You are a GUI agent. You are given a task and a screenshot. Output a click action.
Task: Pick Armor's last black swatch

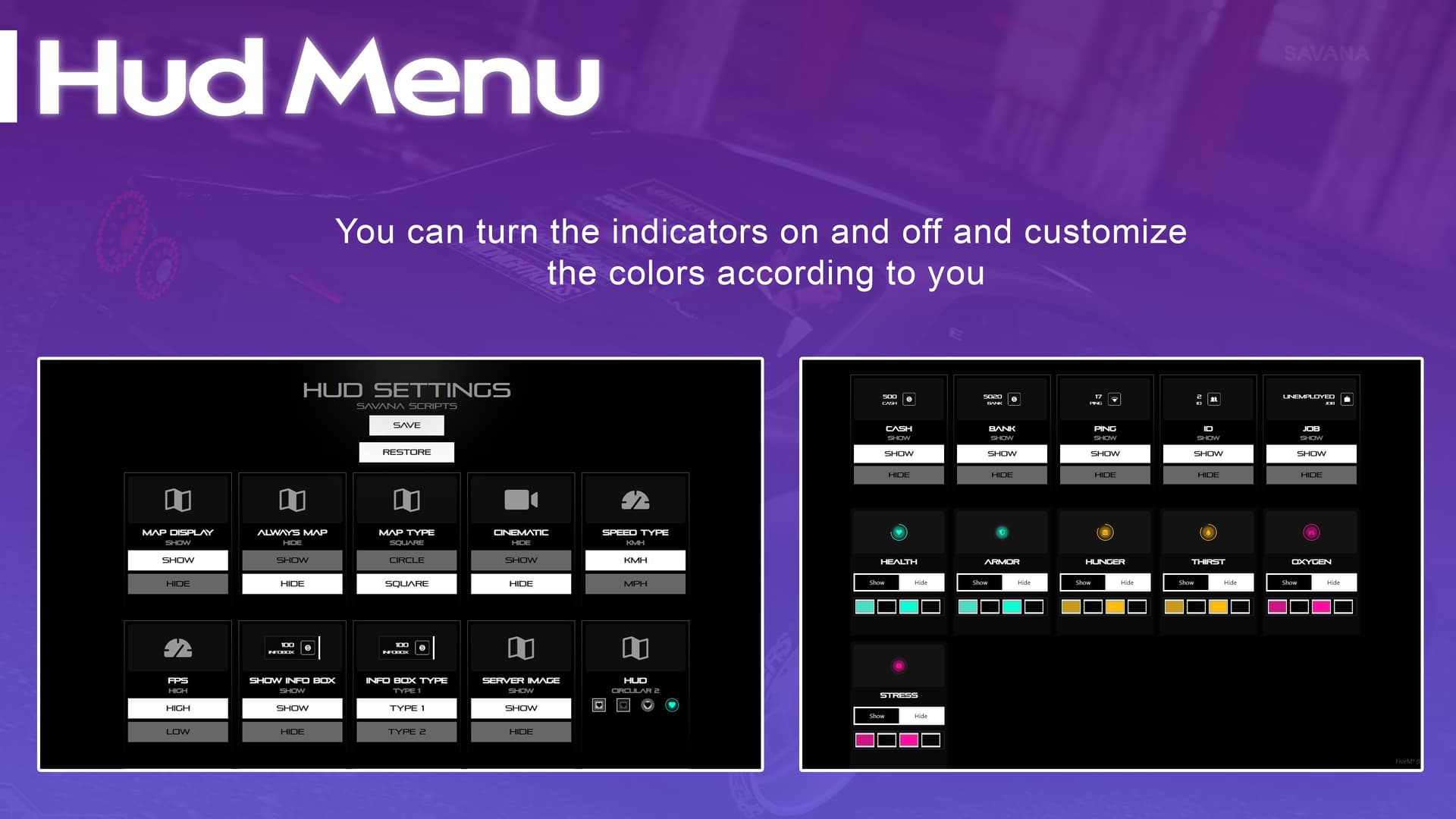point(1034,607)
